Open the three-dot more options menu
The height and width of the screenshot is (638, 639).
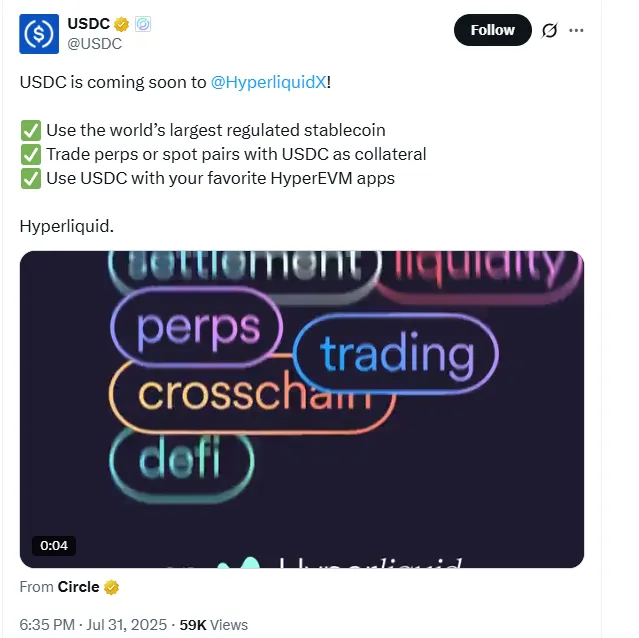click(x=576, y=30)
